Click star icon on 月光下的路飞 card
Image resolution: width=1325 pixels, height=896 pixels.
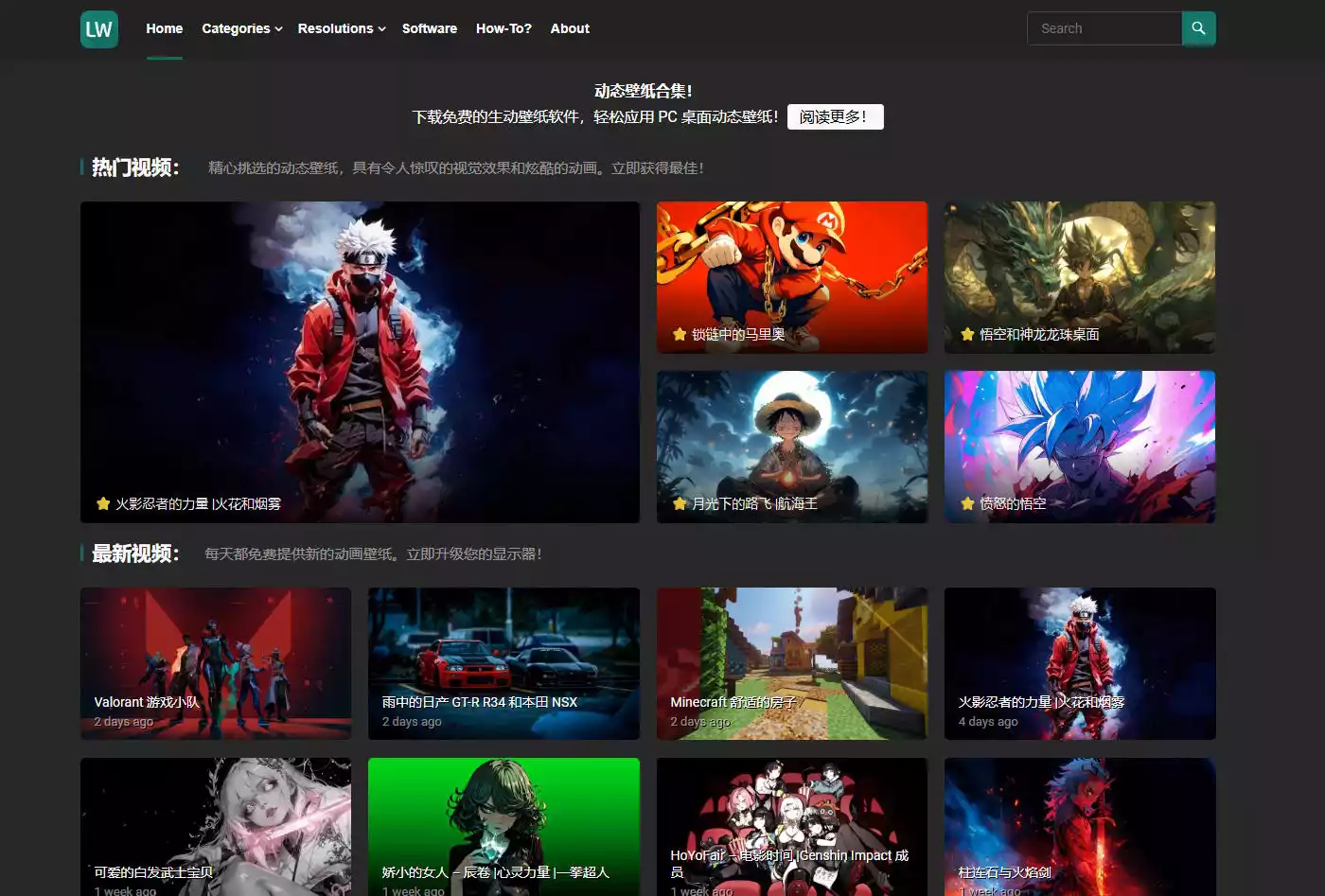pyautogui.click(x=680, y=503)
